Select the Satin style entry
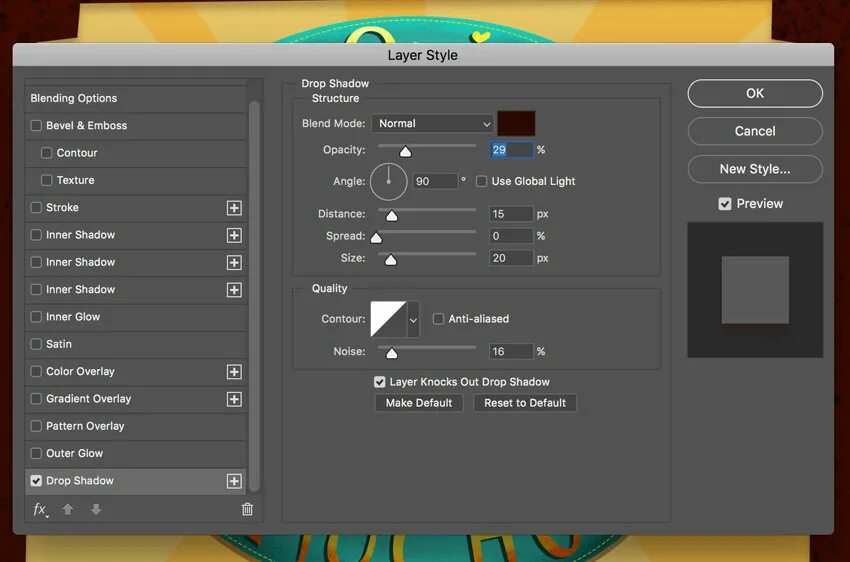Image resolution: width=850 pixels, height=562 pixels. tap(136, 344)
